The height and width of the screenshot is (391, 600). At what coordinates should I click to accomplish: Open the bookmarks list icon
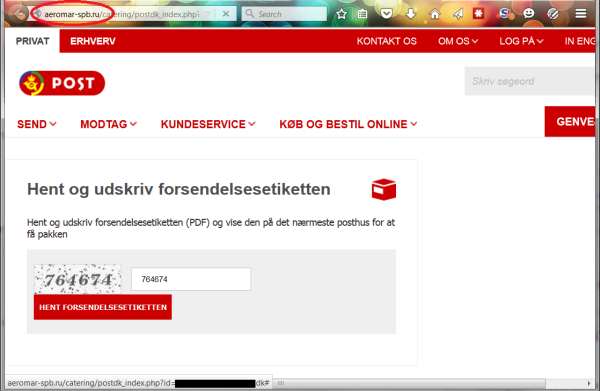pyautogui.click(x=362, y=14)
